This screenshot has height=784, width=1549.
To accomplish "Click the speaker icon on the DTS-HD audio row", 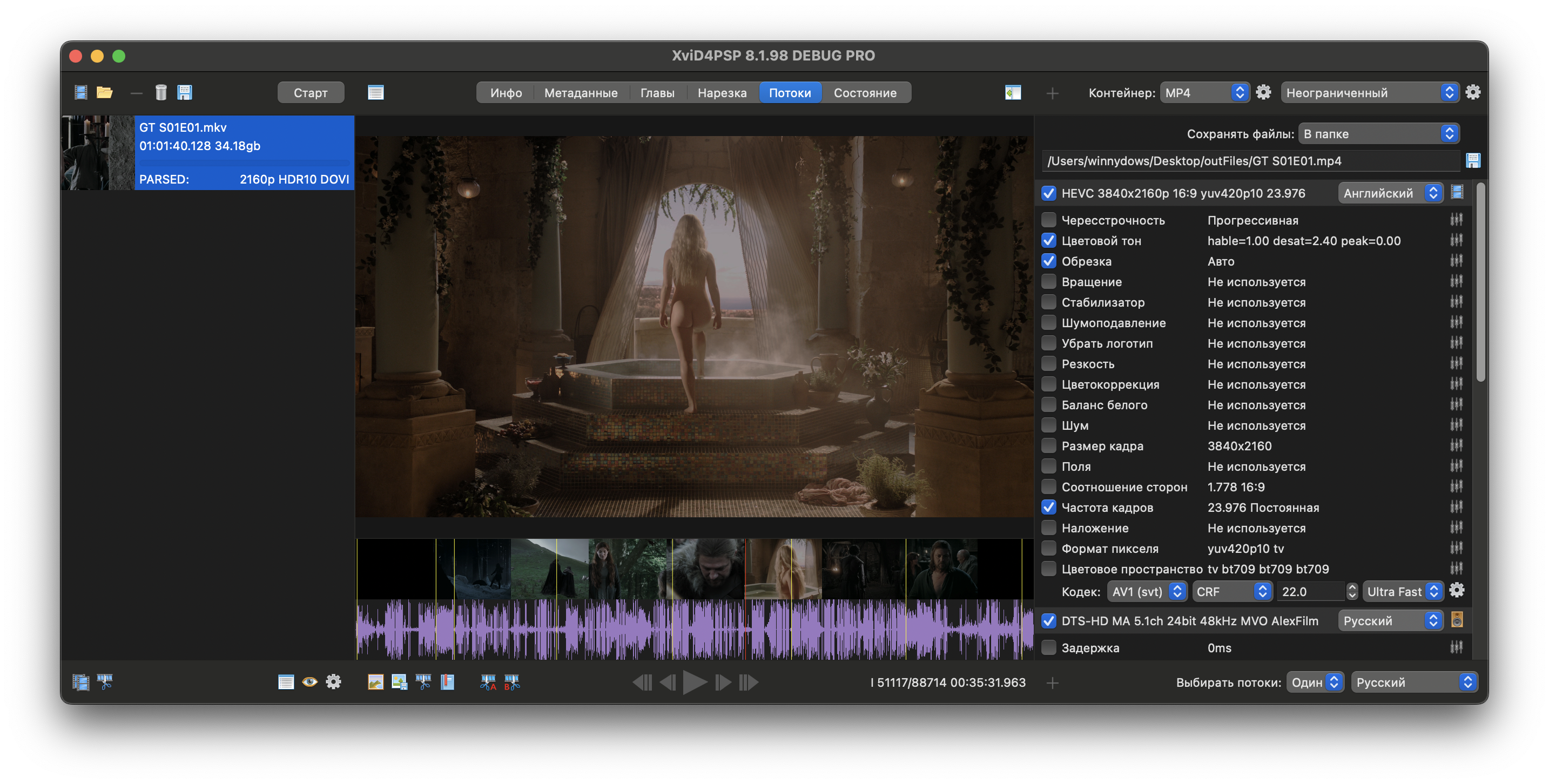I will (1457, 620).
